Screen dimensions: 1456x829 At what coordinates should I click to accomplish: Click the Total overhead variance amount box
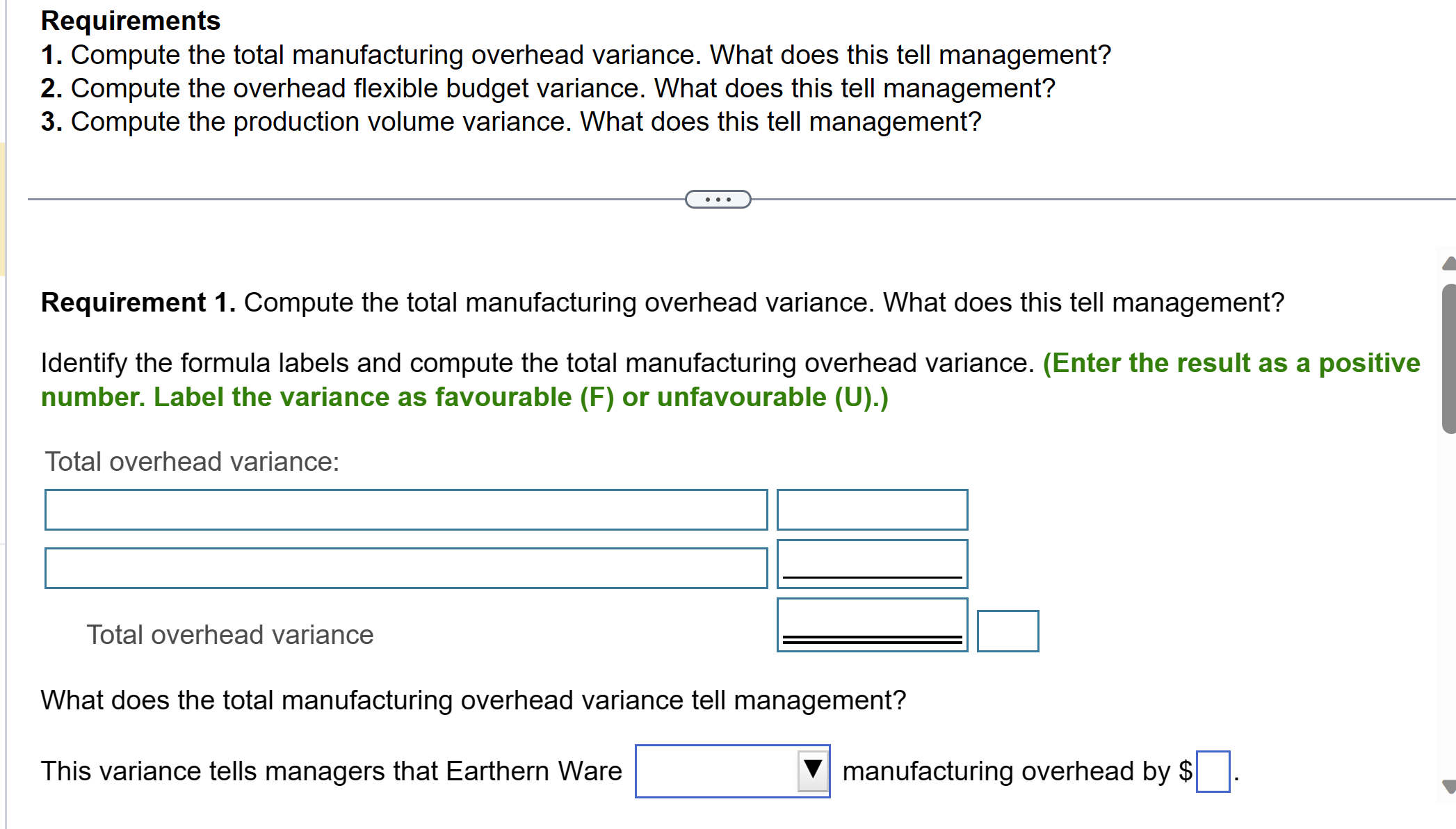click(872, 623)
